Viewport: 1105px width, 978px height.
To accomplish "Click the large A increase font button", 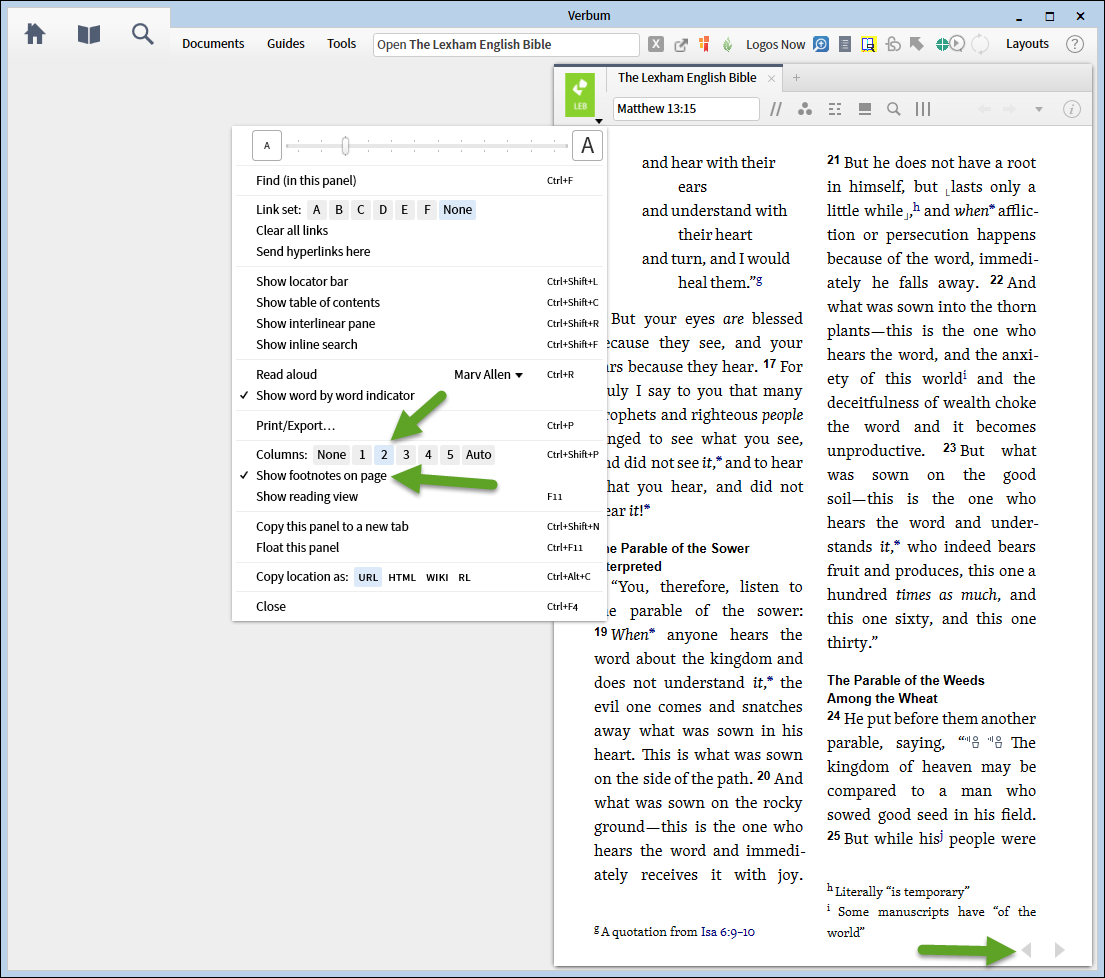I will [587, 146].
